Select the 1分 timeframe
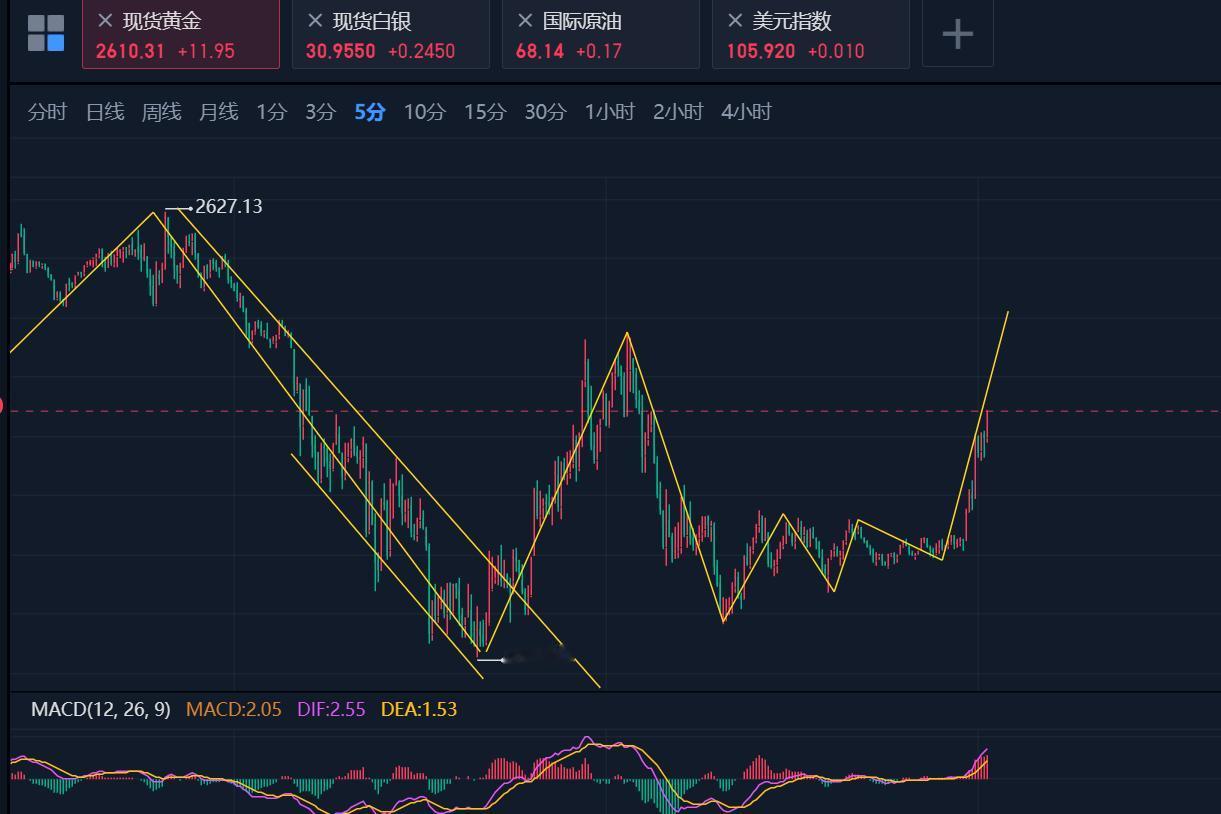1221x814 pixels. coord(271,112)
